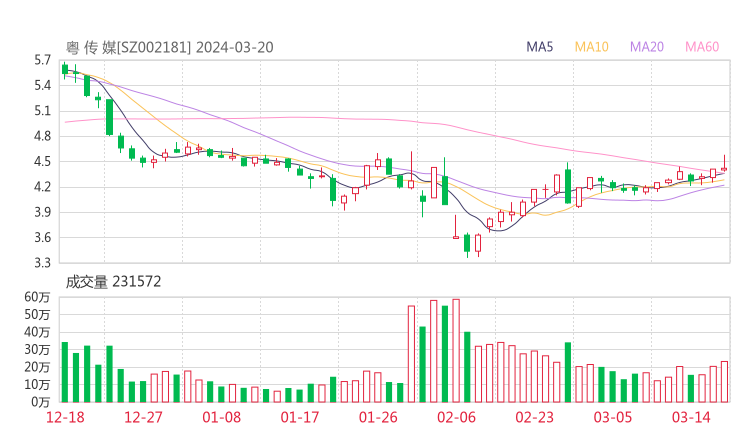Image resolution: width=740 pixels, height=440 pixels.
Task: Click the 30万 volume axis label
Action: pos(37,349)
